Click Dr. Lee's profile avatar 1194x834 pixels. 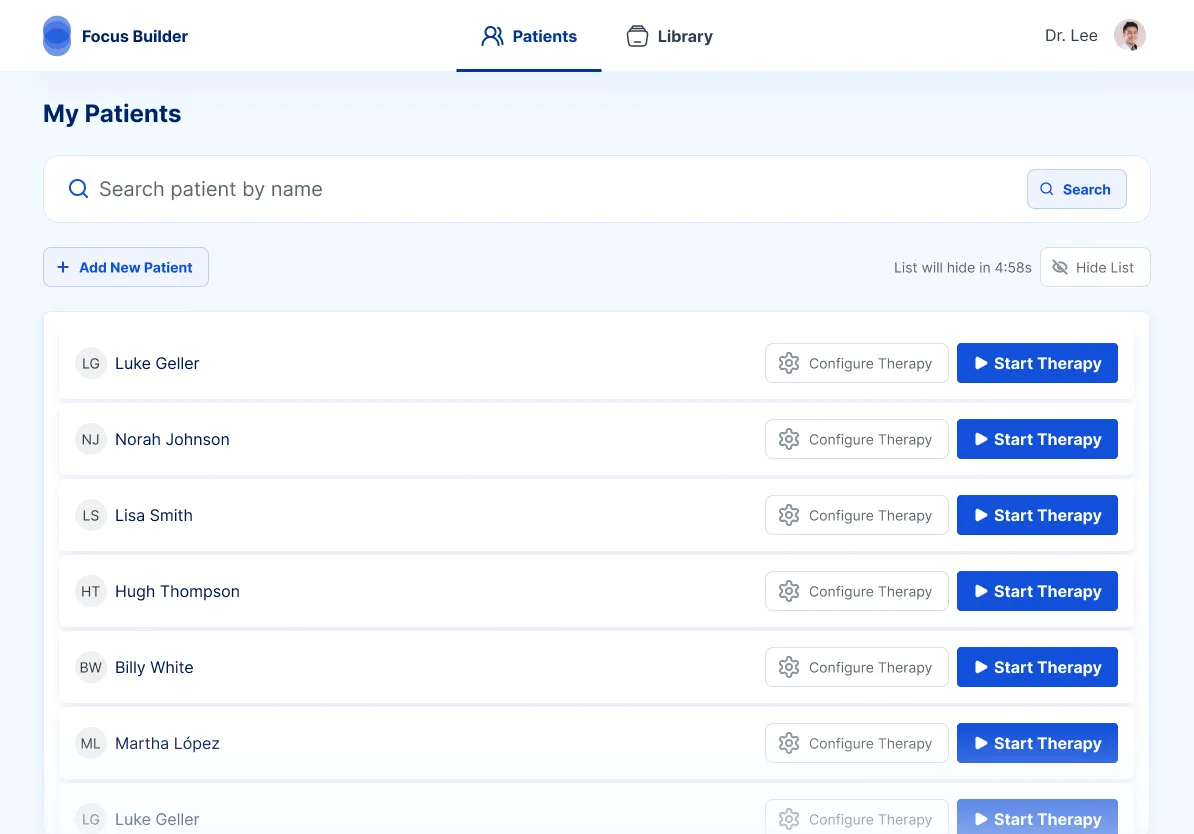coord(1130,35)
